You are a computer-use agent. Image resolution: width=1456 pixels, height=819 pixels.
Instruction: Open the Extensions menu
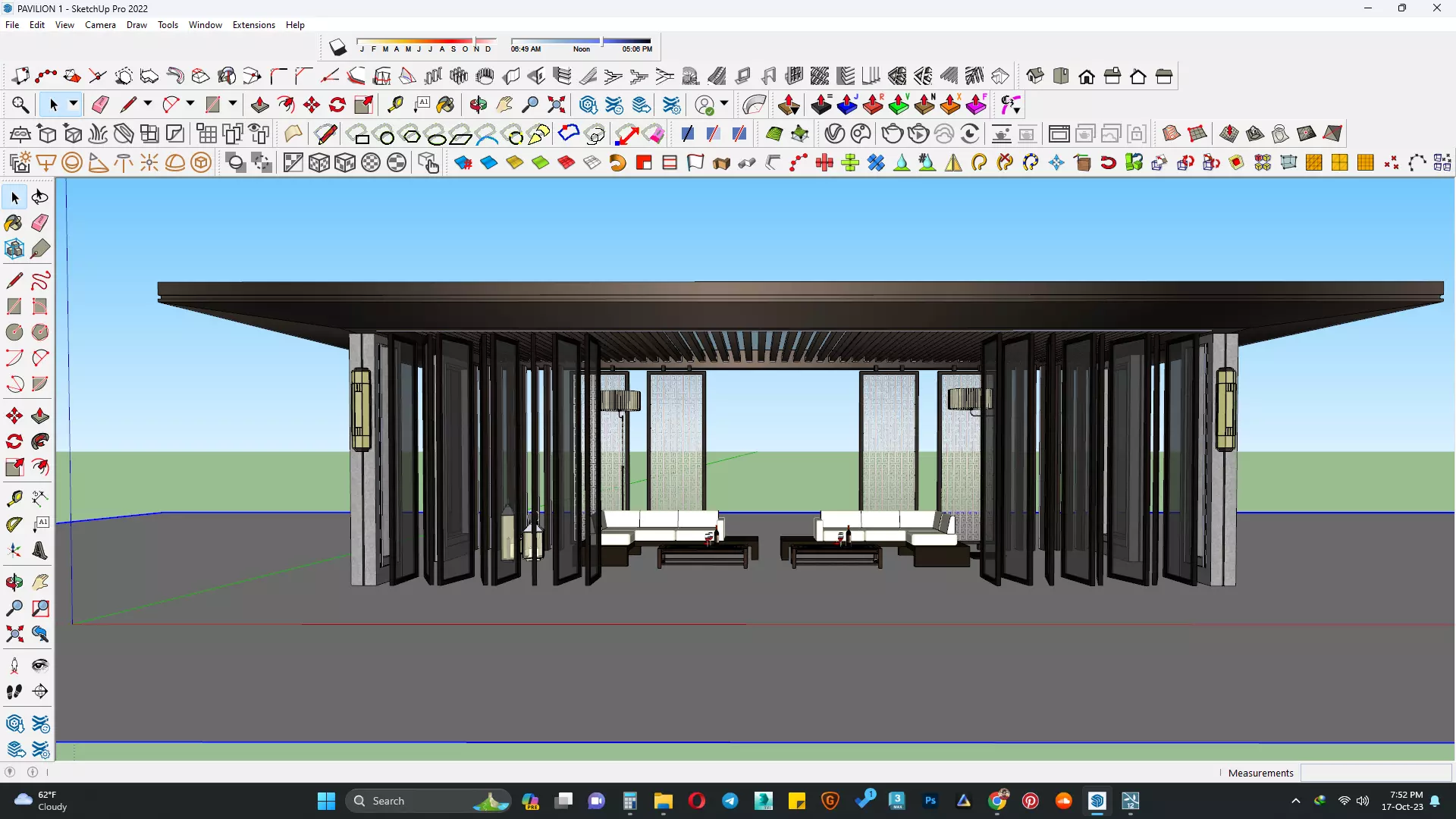(254, 25)
